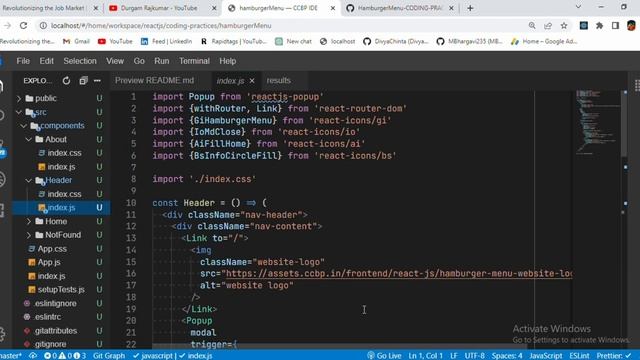The height and width of the screenshot is (360, 640).
Task: Open the Run menu
Action: pos(162,61)
